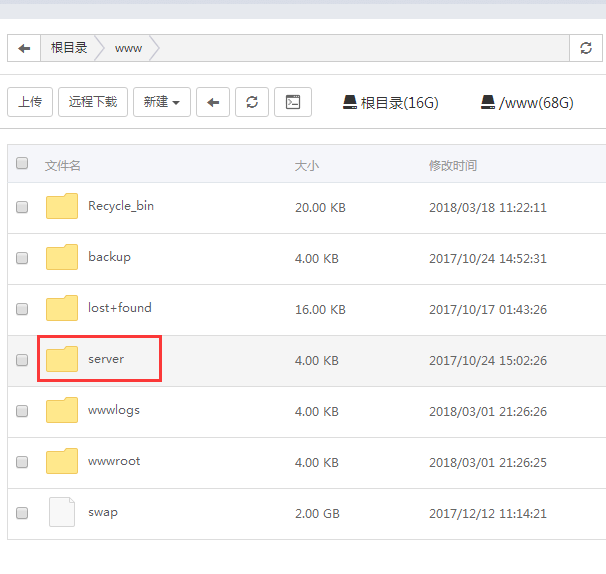This screenshot has height=574, width=606.
Task: Open the backup folder name
Action: point(109,257)
